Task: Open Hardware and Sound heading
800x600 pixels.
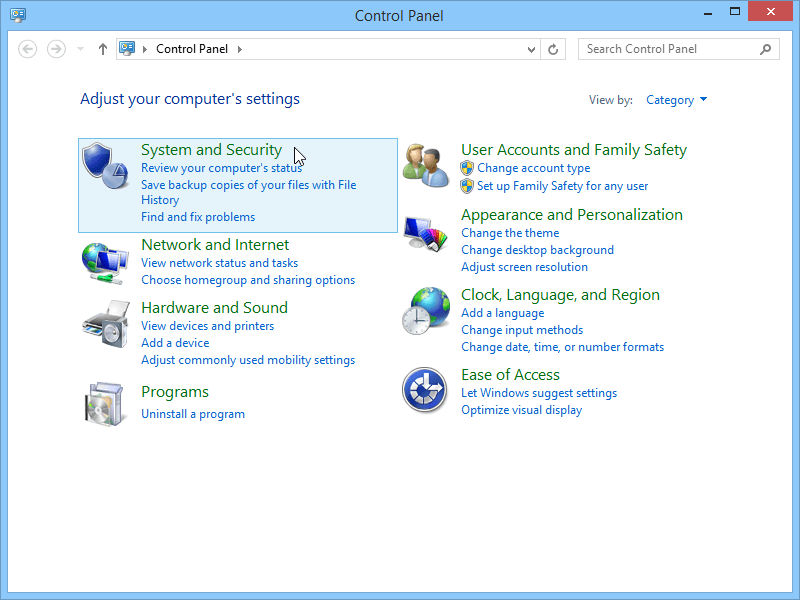Action: tap(214, 308)
